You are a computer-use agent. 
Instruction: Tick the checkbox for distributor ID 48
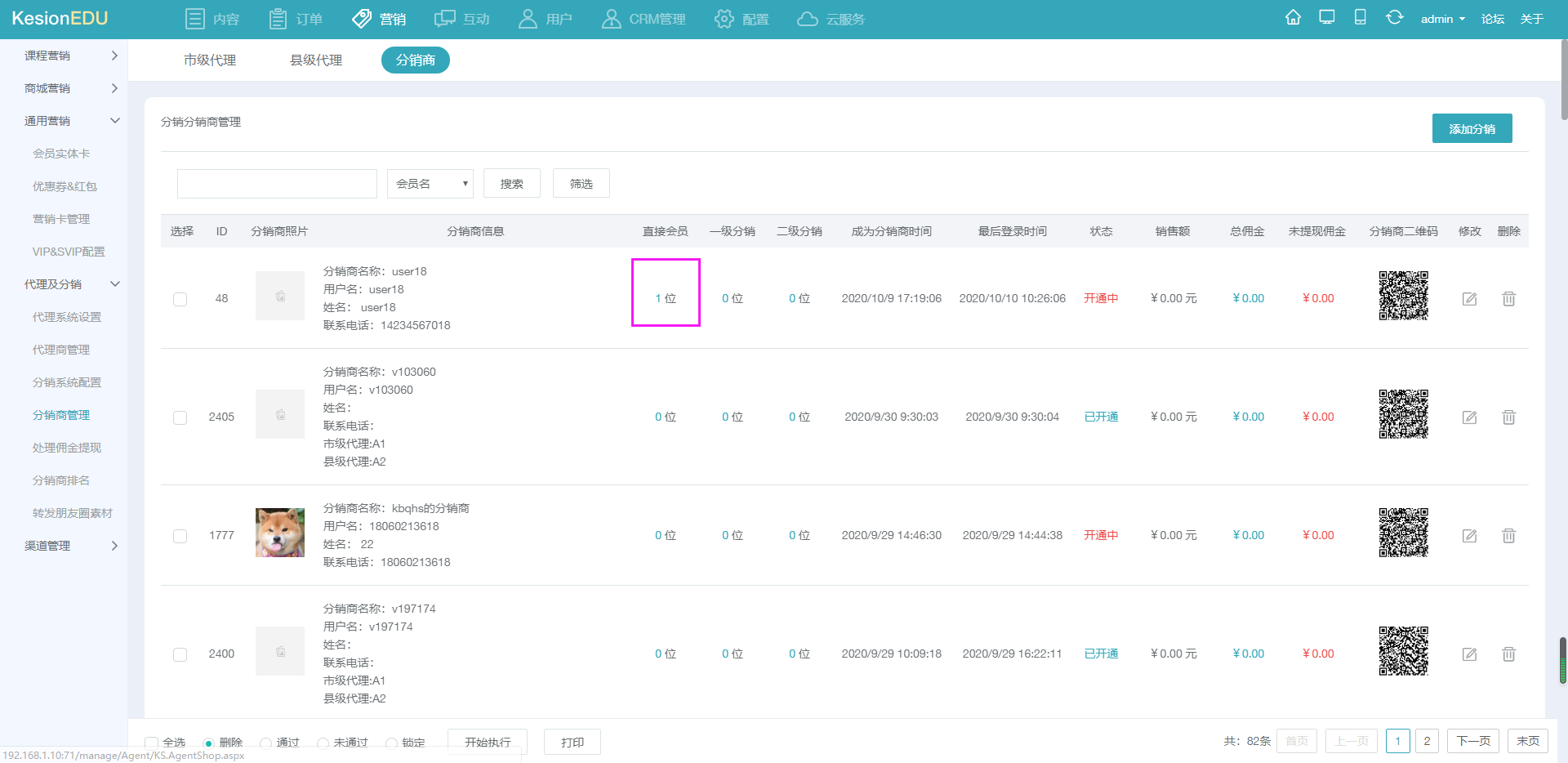(x=180, y=299)
